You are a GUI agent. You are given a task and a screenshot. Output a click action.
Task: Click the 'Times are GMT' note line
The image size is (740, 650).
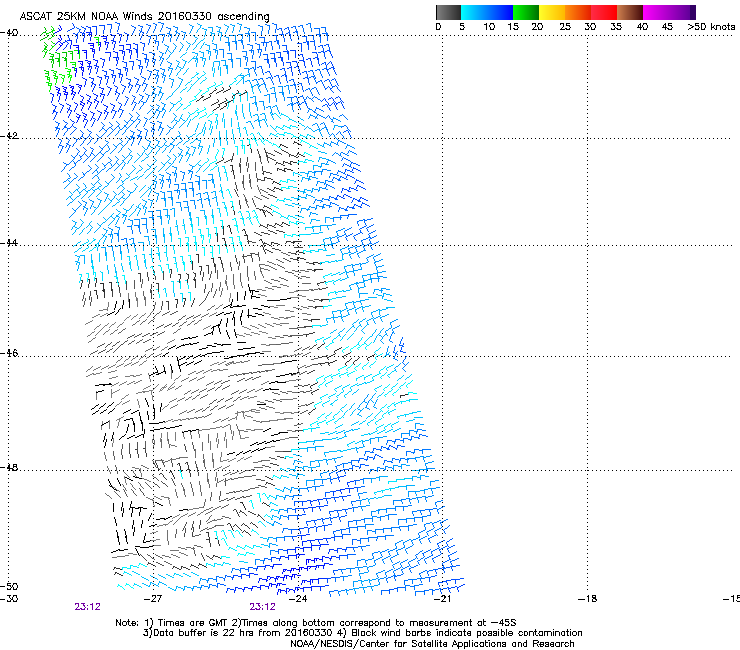pos(316,623)
